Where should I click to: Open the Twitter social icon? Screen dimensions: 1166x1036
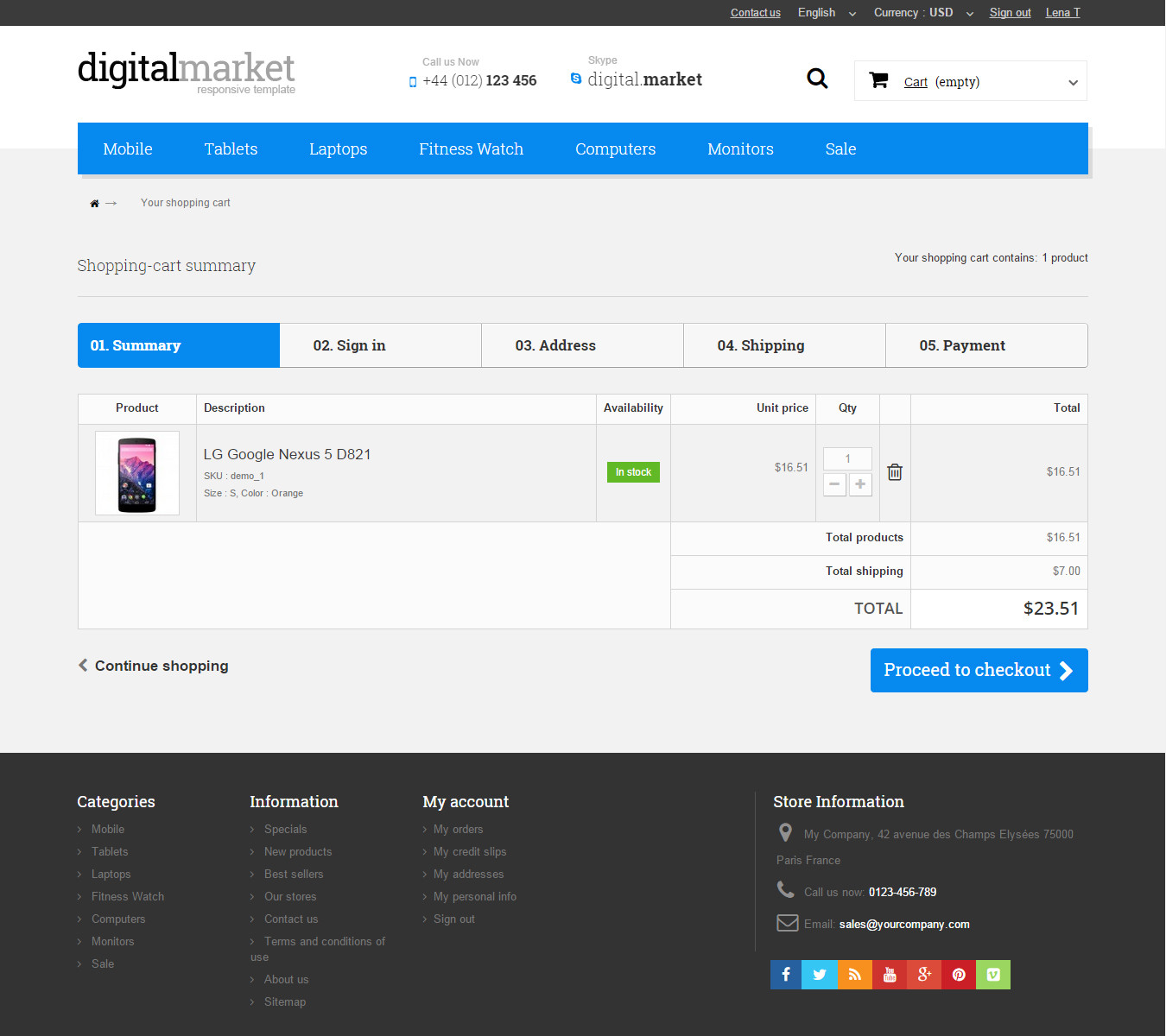[x=820, y=975]
